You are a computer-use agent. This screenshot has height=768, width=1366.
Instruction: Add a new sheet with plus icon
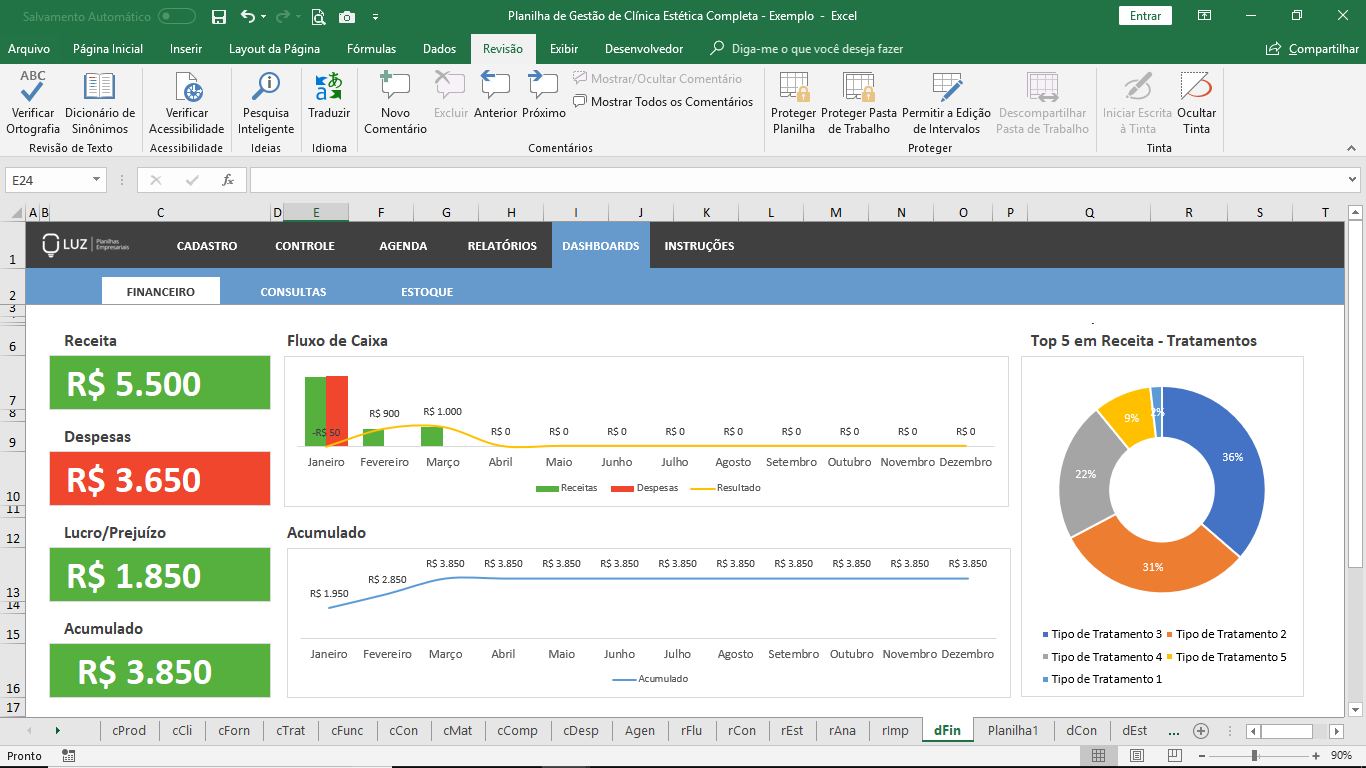pyautogui.click(x=1201, y=731)
